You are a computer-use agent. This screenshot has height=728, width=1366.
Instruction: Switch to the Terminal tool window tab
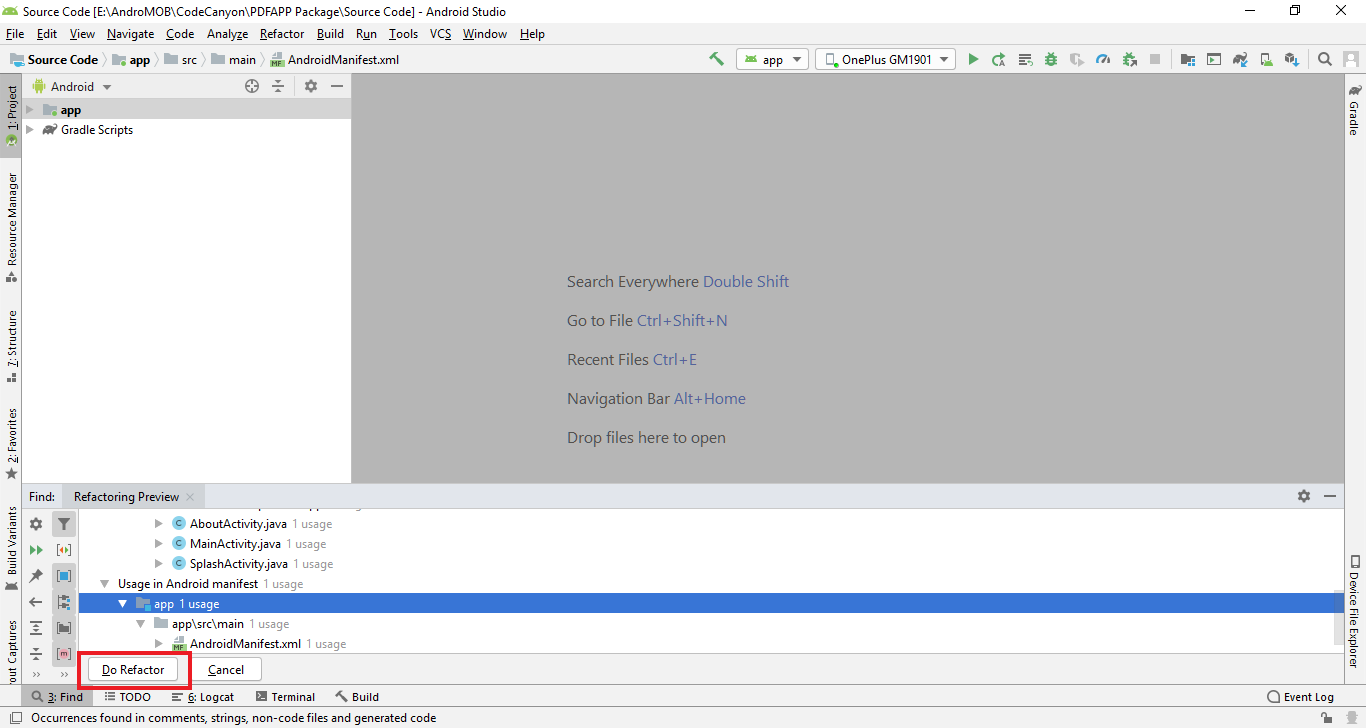(x=285, y=697)
